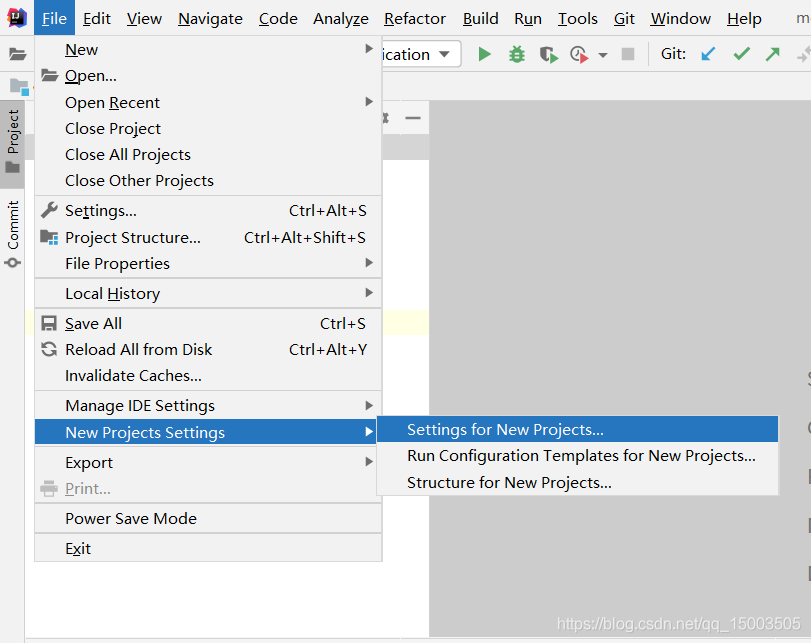Viewport: 811px width, 643px height.
Task: Open the Project tool window sidebar tab
Action: (x=12, y=143)
